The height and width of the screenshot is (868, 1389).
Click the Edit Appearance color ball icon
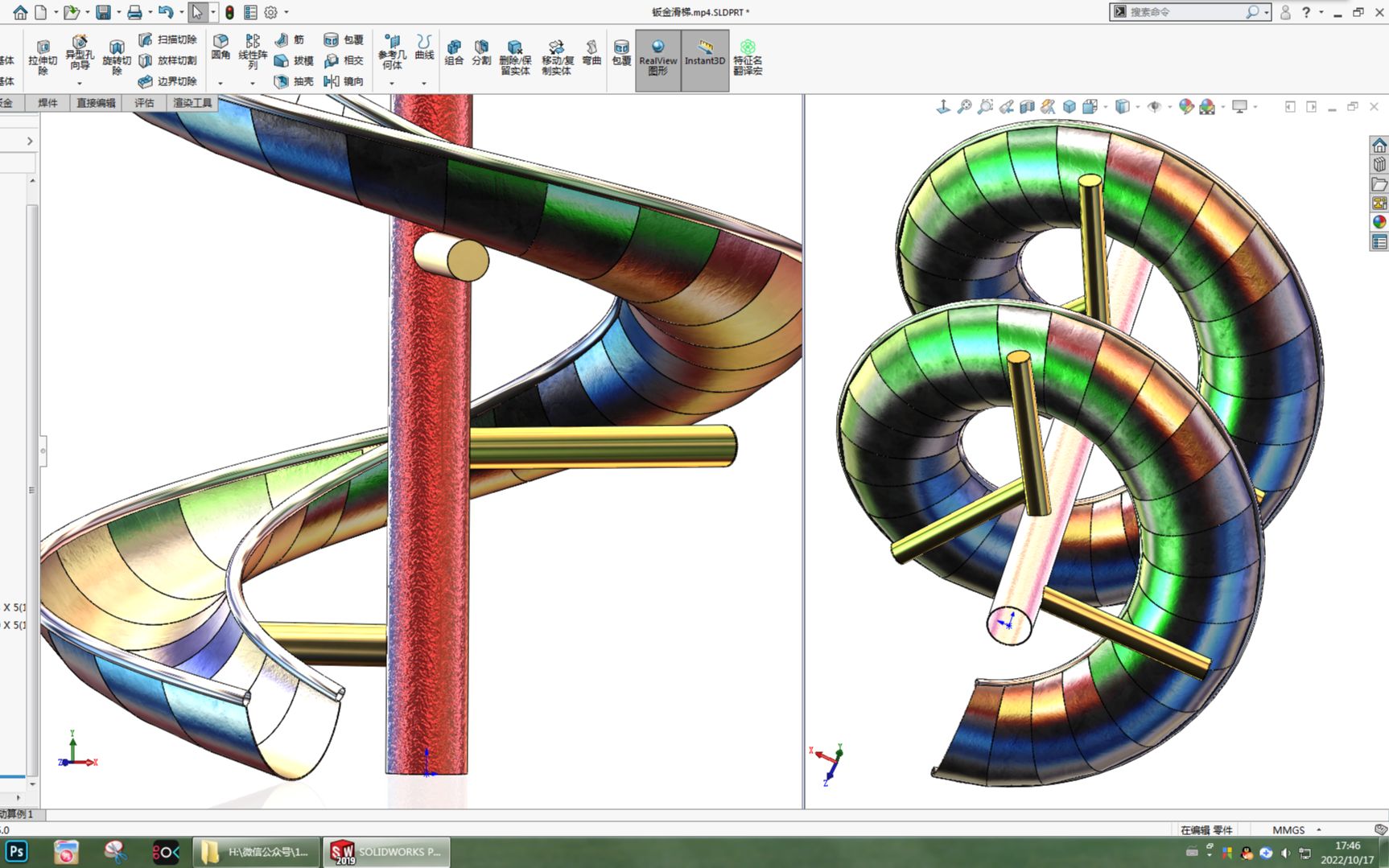[x=1186, y=107]
